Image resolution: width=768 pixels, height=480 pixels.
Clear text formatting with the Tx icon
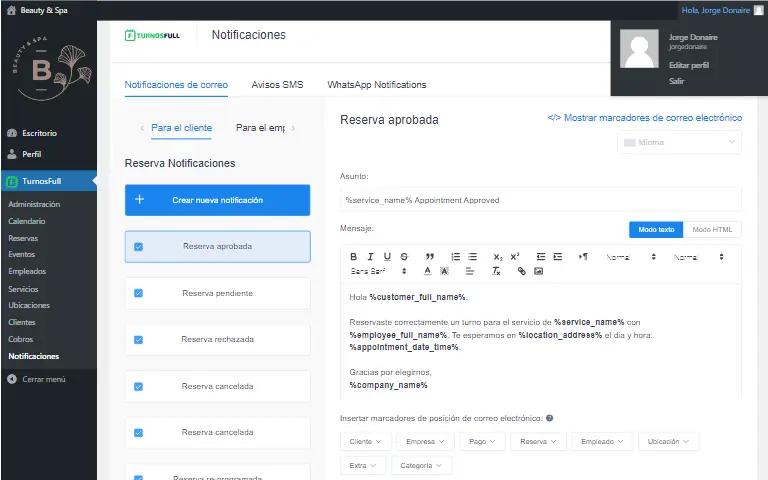(496, 271)
